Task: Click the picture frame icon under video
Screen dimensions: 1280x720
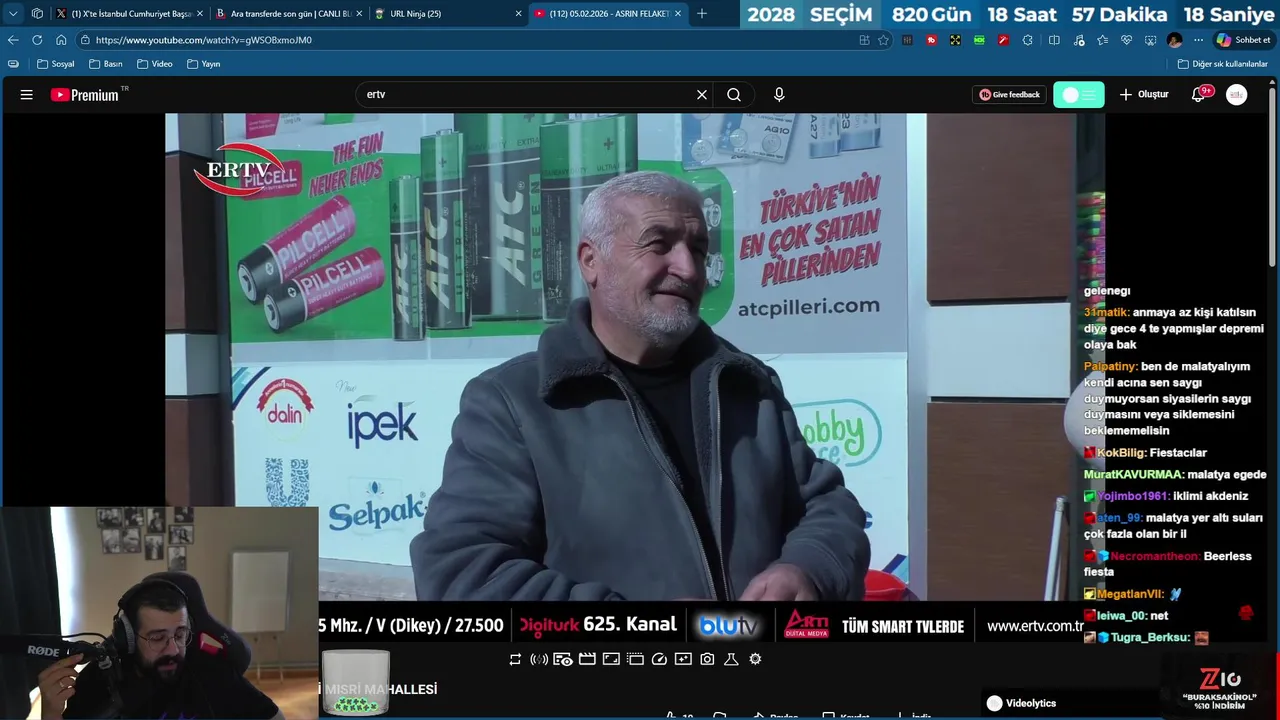Action: pyautogui.click(x=611, y=659)
